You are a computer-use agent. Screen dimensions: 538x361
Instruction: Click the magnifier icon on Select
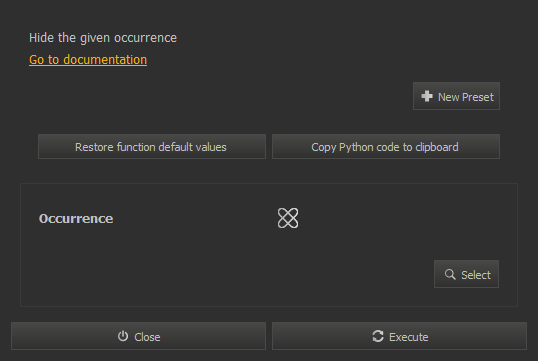[450, 274]
